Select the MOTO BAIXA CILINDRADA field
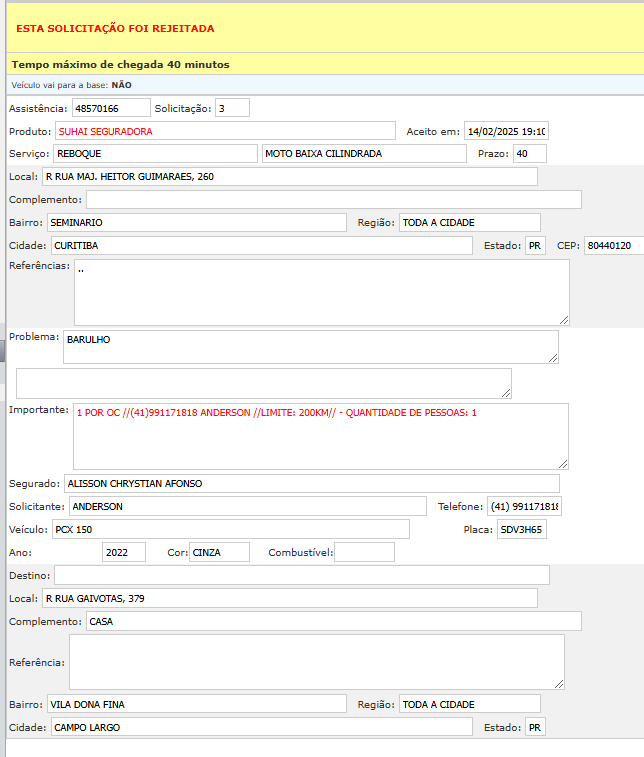The image size is (644, 757). click(364, 154)
